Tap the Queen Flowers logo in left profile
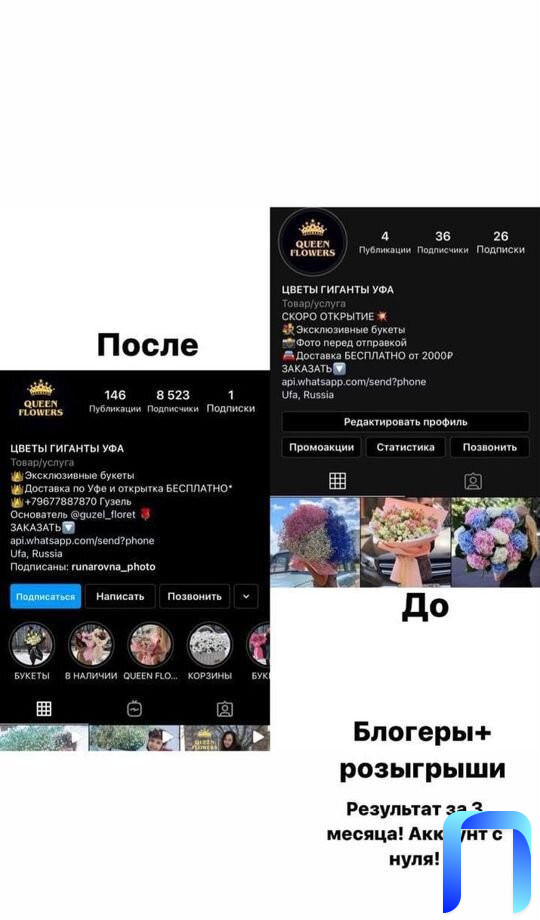The height and width of the screenshot is (920, 540). (x=40, y=399)
